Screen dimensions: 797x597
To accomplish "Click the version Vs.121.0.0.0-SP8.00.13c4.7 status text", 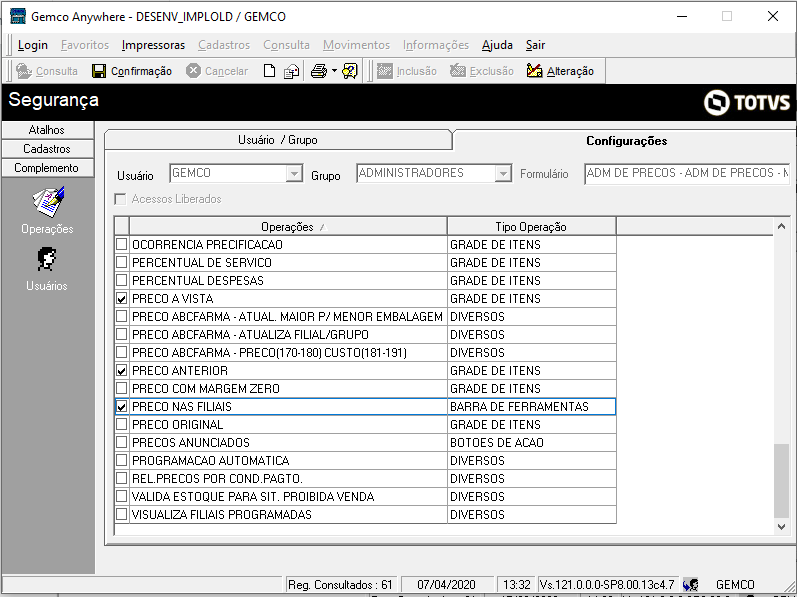I will coord(607,585).
